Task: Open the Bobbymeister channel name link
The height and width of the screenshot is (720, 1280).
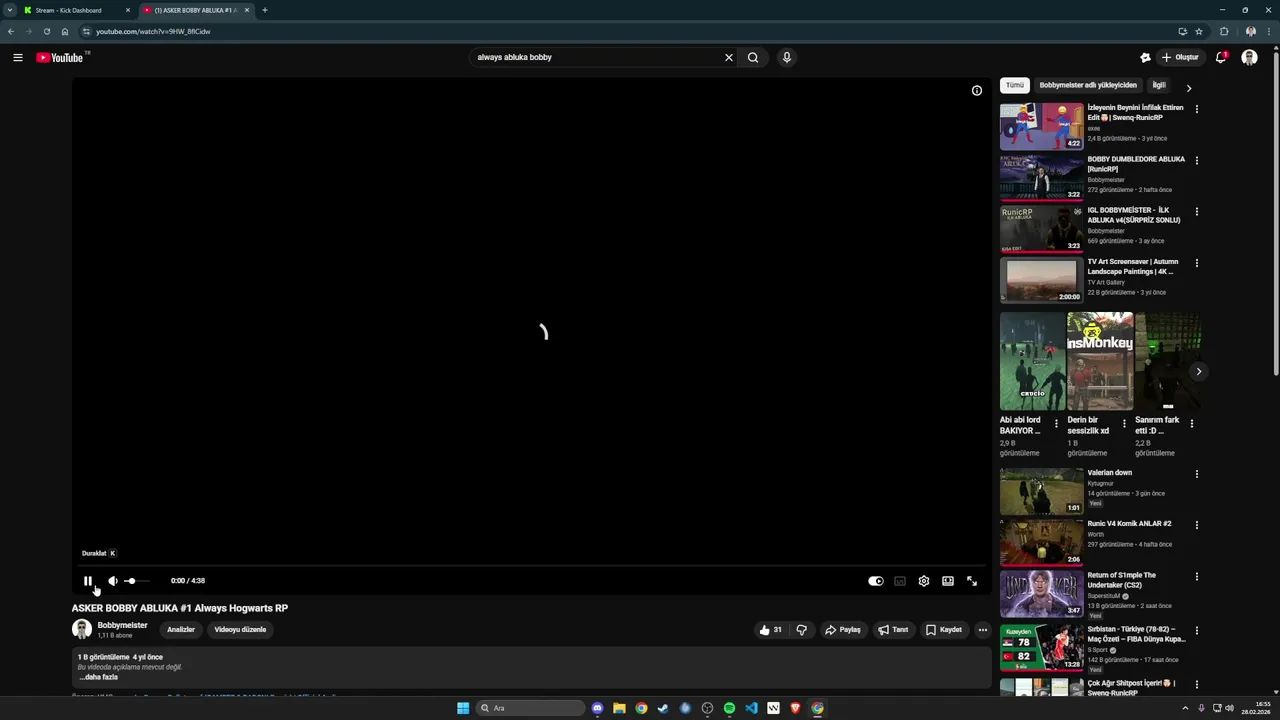Action: coord(122,625)
